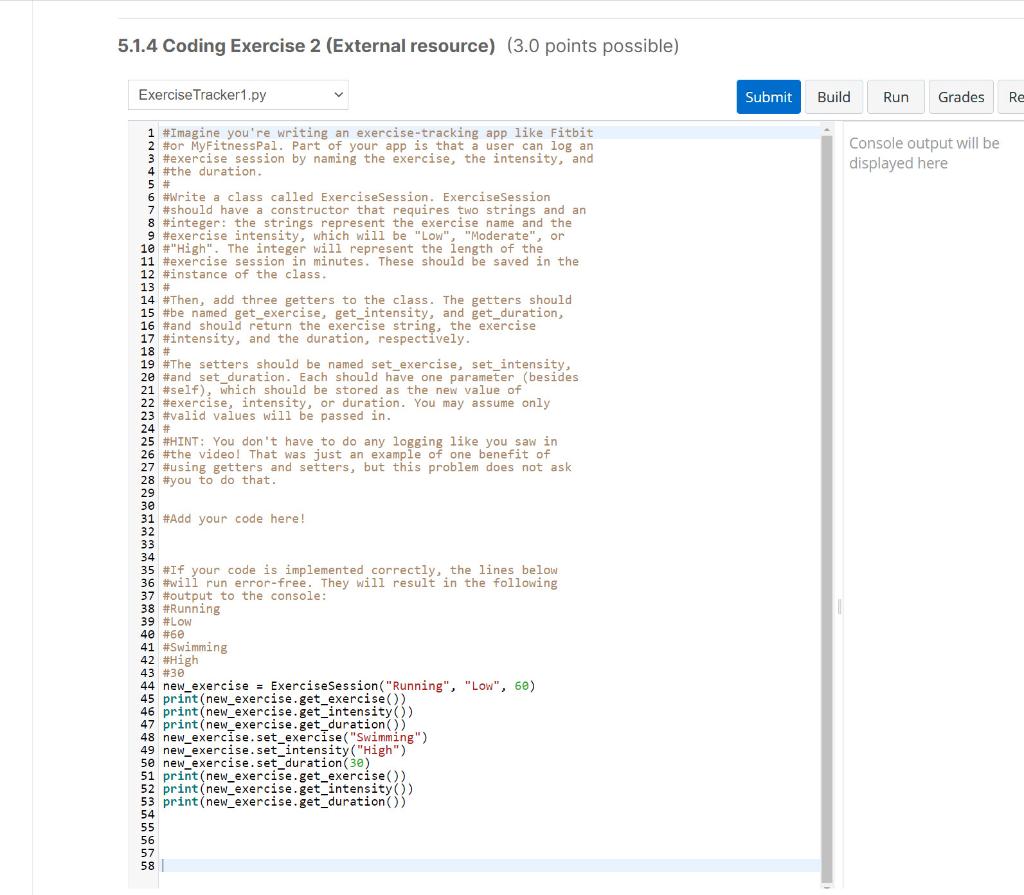Click line number 1 in the gutter
Viewport: 1024px width, 895px height.
[x=148, y=132]
